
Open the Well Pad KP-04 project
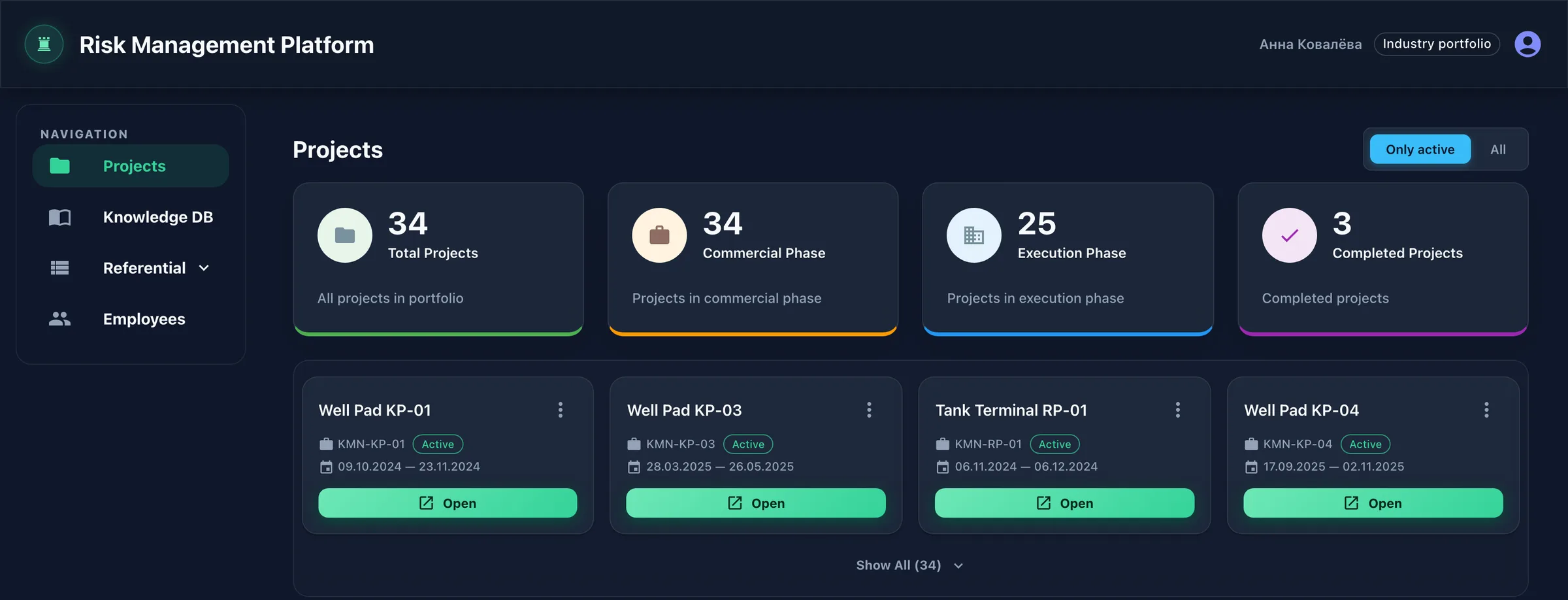(x=1373, y=503)
